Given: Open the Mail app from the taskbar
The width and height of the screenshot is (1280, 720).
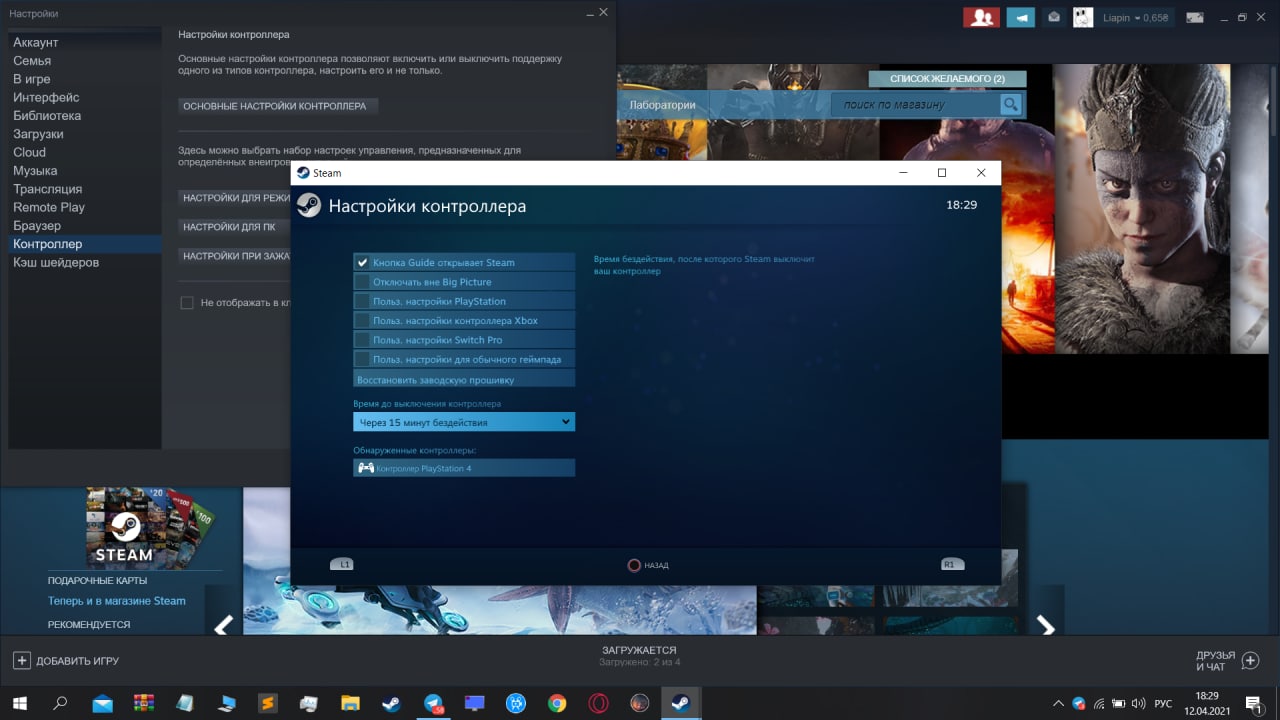Looking at the screenshot, I should click(x=102, y=703).
